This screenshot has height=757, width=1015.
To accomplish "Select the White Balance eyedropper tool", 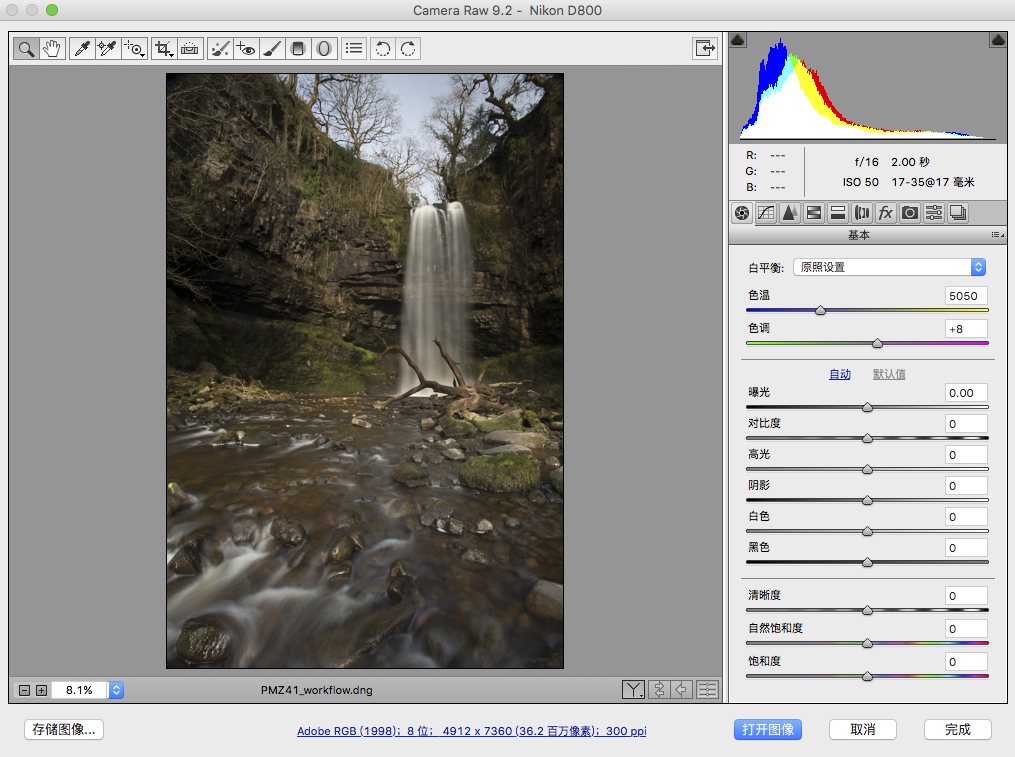I will pyautogui.click(x=82, y=48).
